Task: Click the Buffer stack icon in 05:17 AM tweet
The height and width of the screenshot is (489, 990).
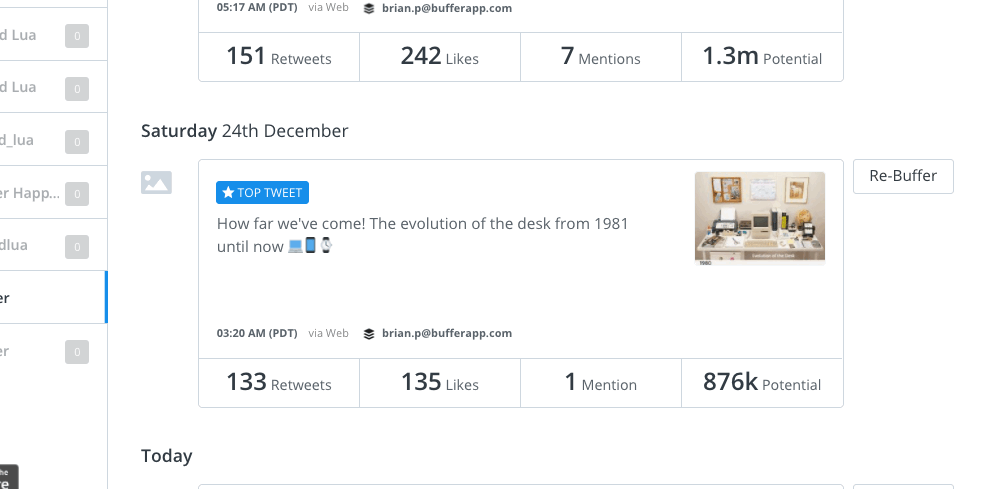Action: [x=369, y=8]
